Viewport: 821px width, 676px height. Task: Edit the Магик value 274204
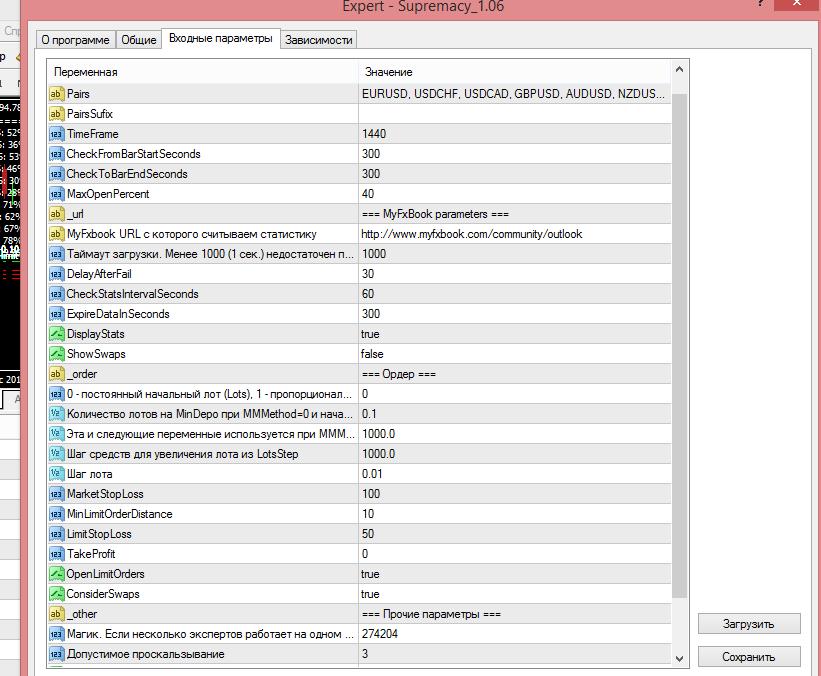[515, 634]
